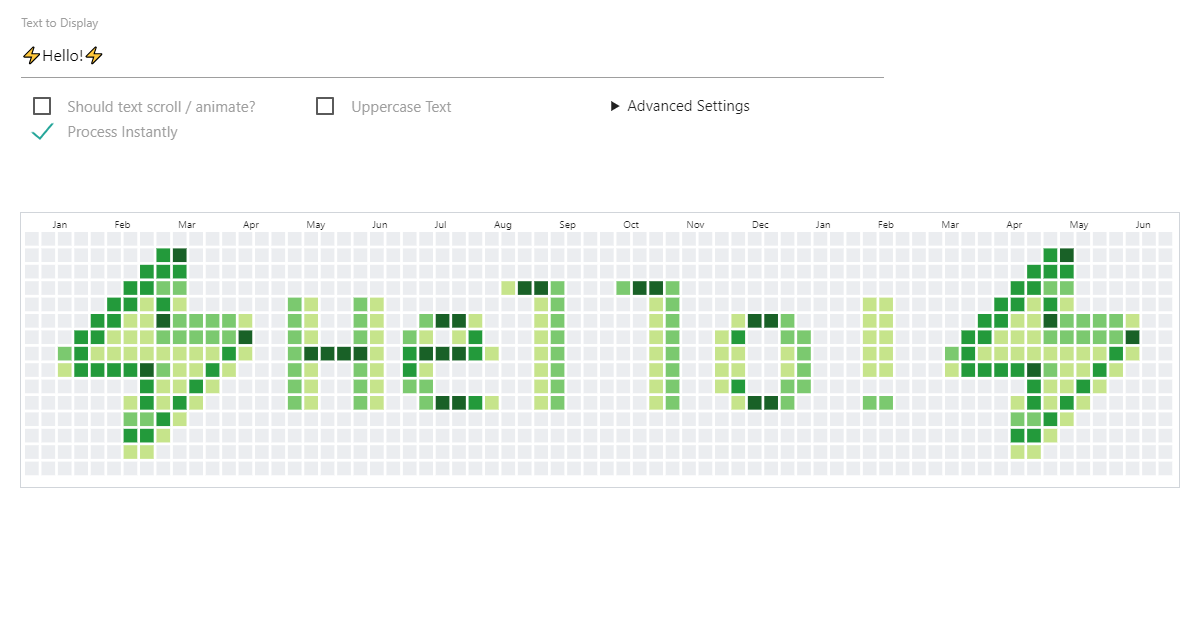This screenshot has height=628, width=1200.
Task: Click the Advanced Settings label text
Action: 688,105
